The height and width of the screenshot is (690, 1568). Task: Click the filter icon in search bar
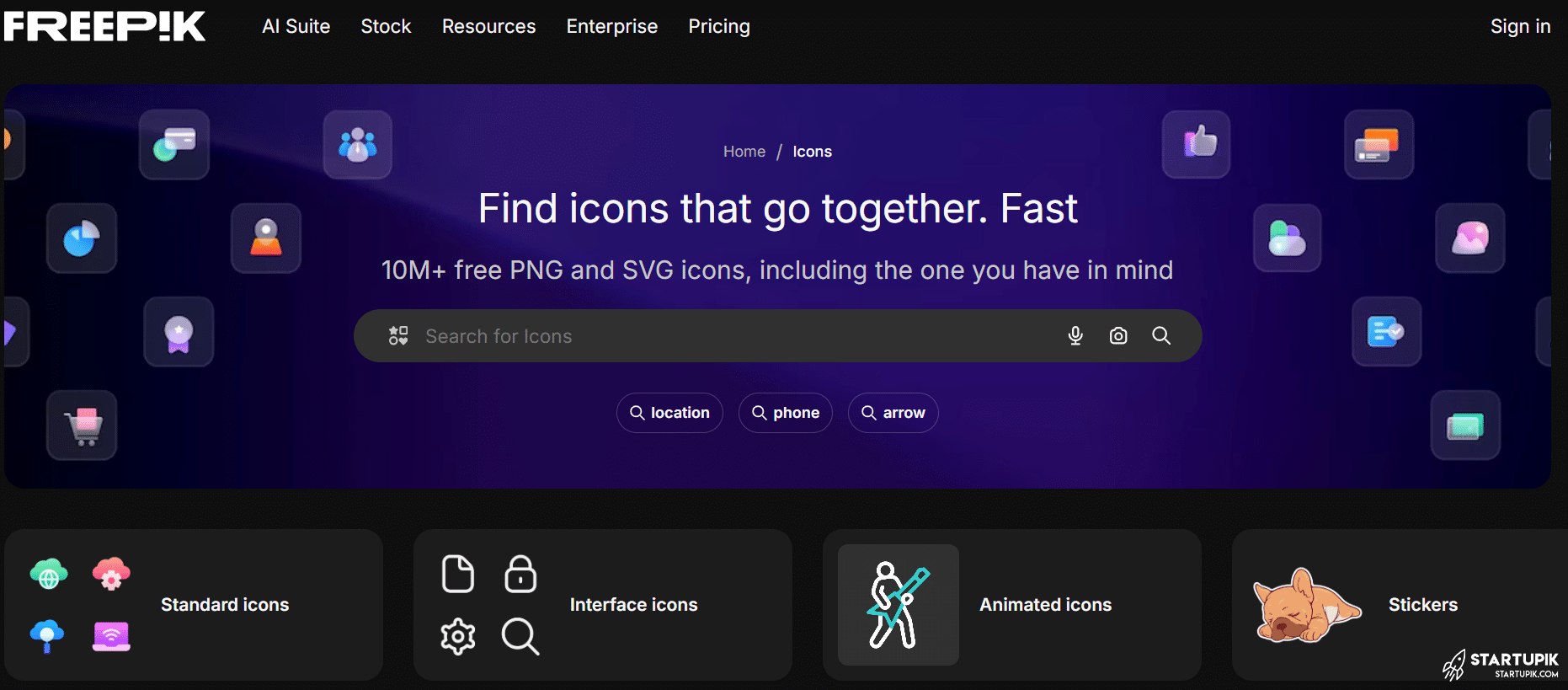tap(398, 336)
